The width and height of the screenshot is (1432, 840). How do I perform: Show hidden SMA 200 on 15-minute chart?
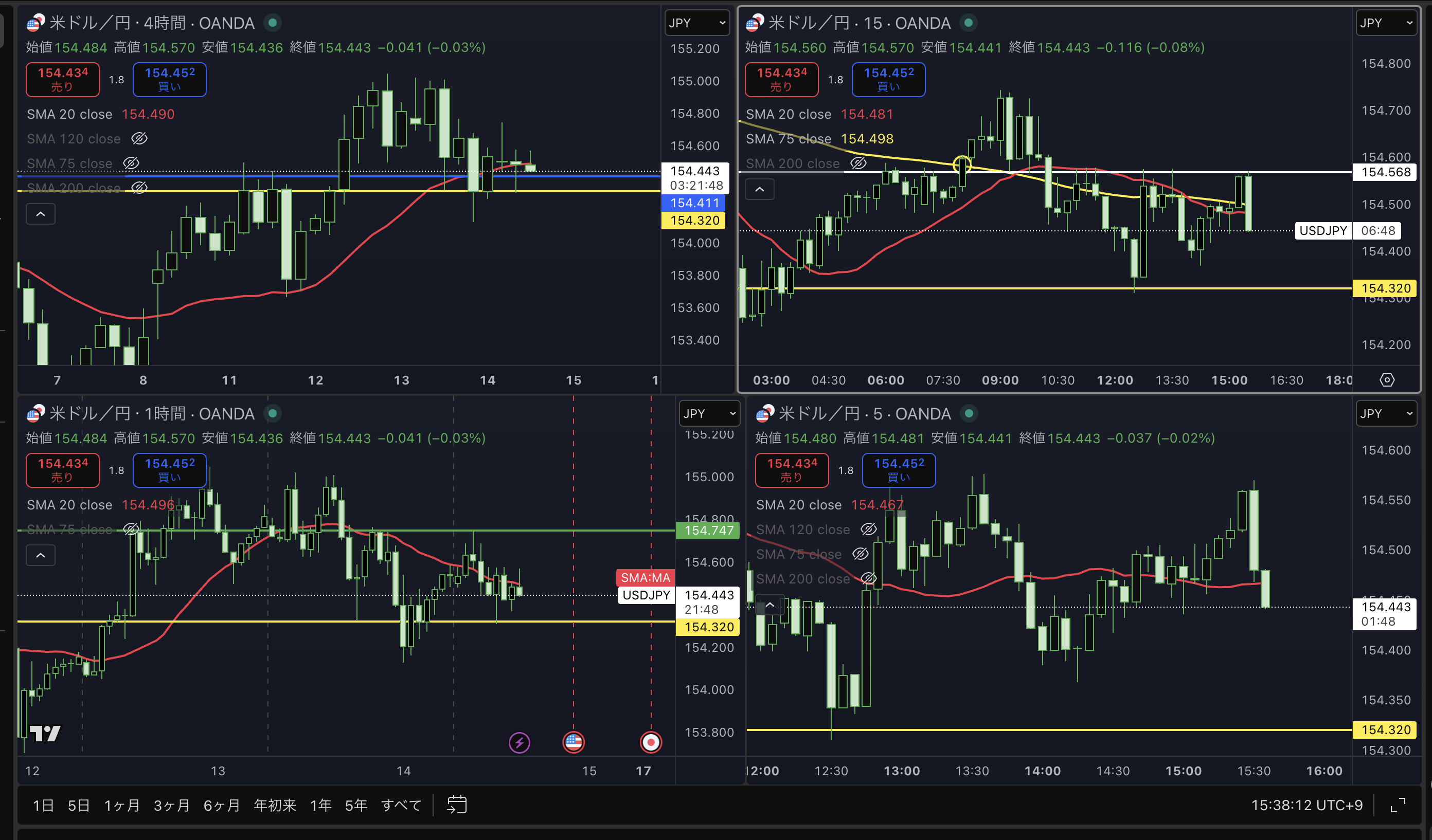point(858,163)
